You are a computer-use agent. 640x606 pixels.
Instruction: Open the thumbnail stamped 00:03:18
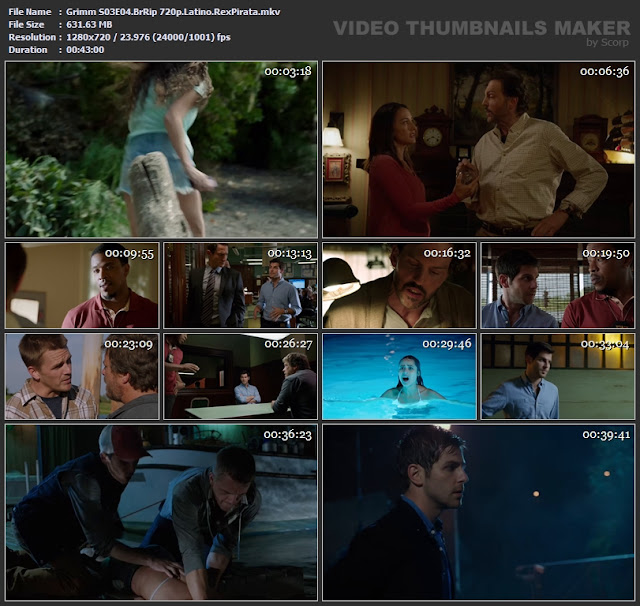coord(161,149)
